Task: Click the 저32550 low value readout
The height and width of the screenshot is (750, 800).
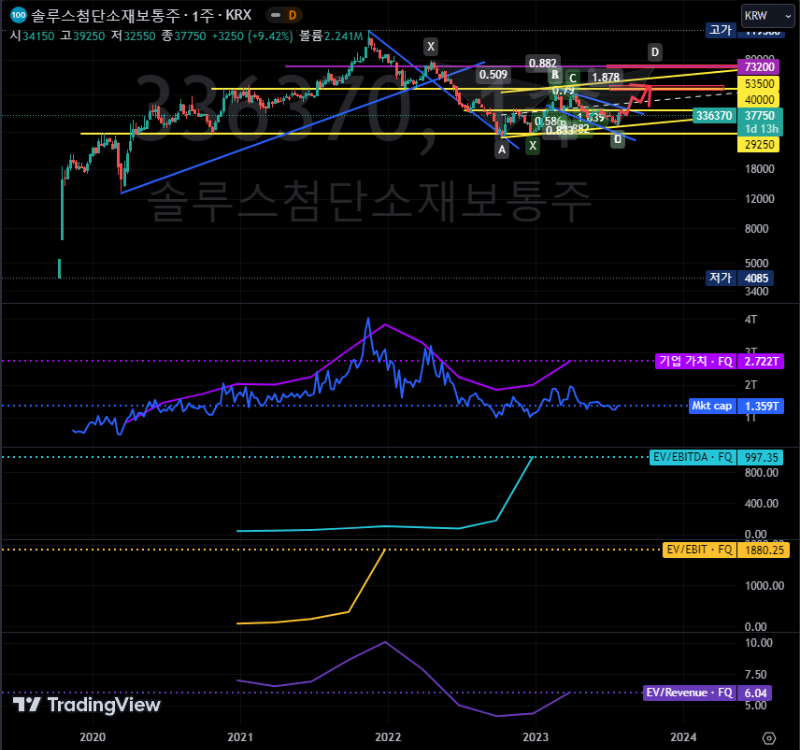Action: [133, 36]
